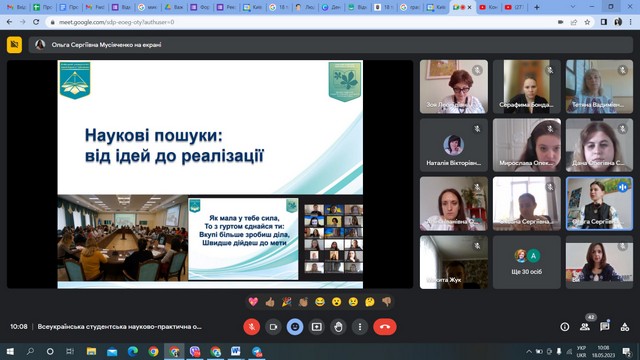Viewport: 640px width, 360px height.
Task: Start presenting your screen
Action: pos(316,327)
